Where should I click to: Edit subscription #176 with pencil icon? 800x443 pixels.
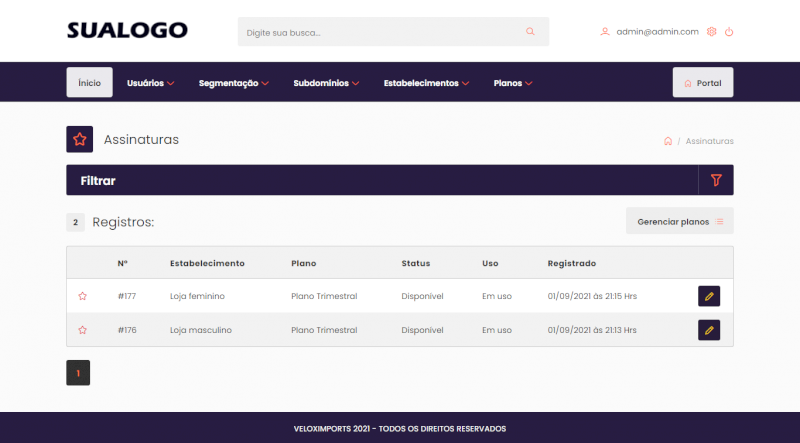coord(709,329)
